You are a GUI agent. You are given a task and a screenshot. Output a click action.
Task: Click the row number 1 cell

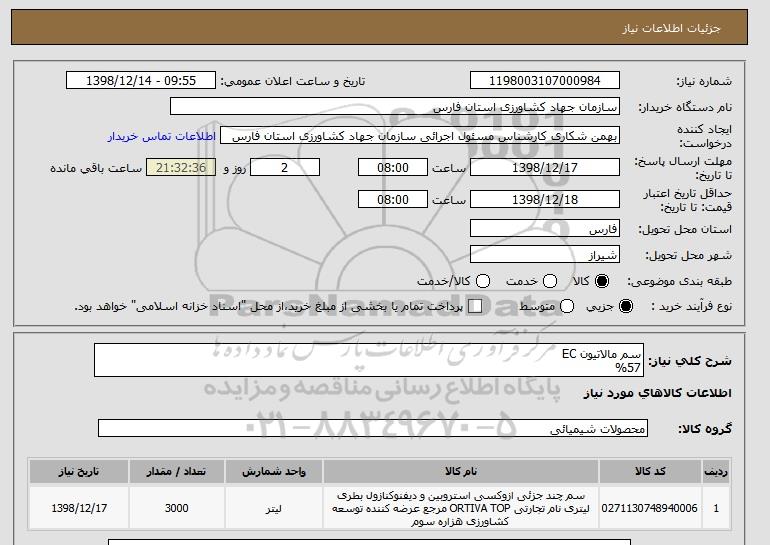coord(716,508)
